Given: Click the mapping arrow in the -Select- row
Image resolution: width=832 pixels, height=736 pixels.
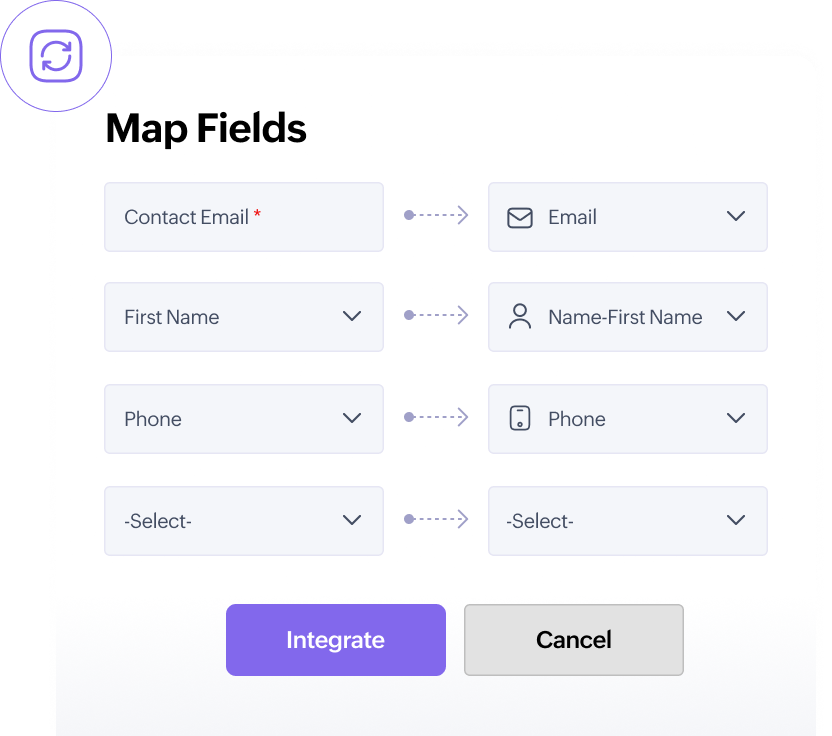Looking at the screenshot, I should (x=436, y=519).
